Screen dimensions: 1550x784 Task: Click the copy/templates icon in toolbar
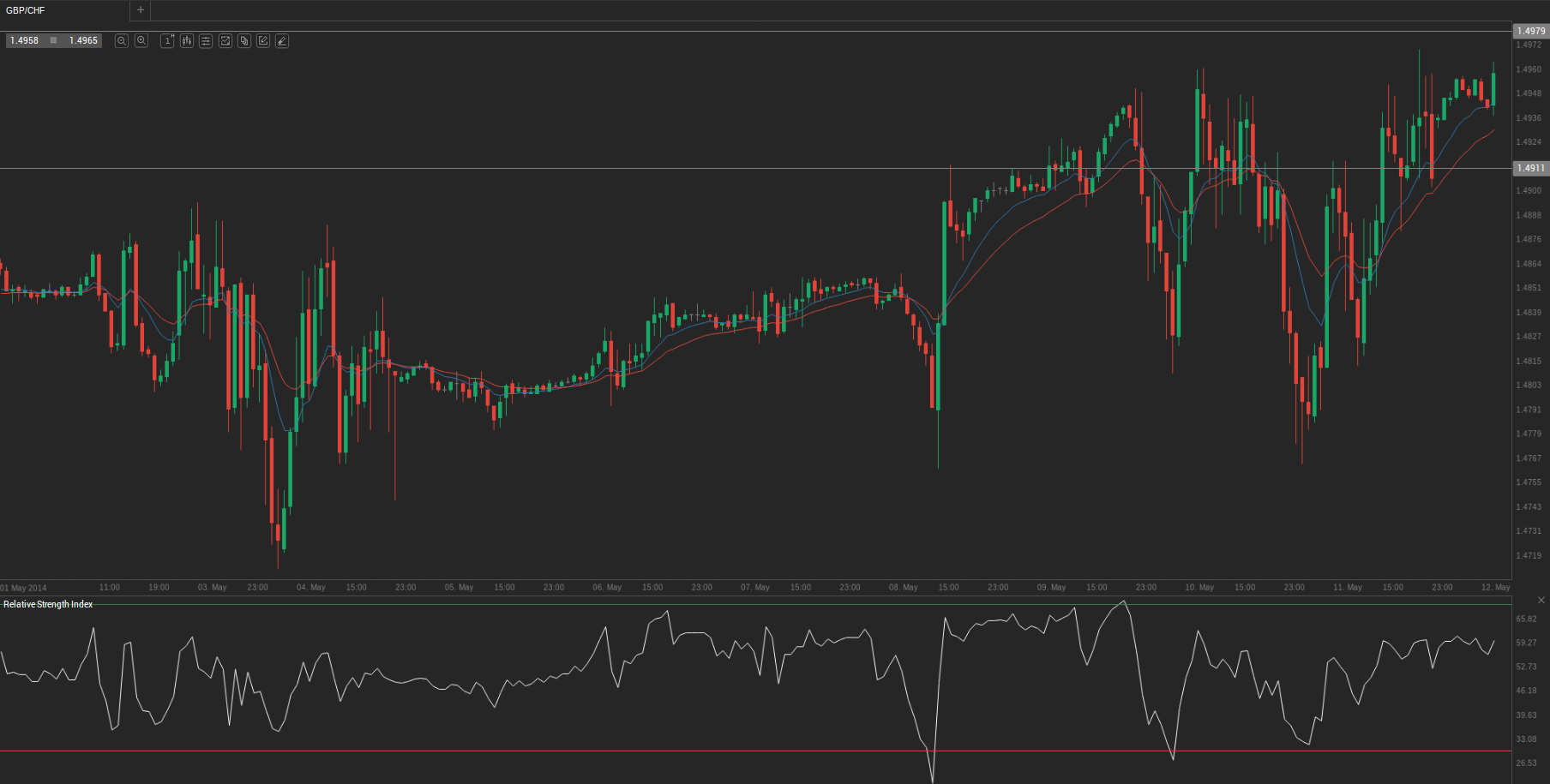click(x=244, y=41)
